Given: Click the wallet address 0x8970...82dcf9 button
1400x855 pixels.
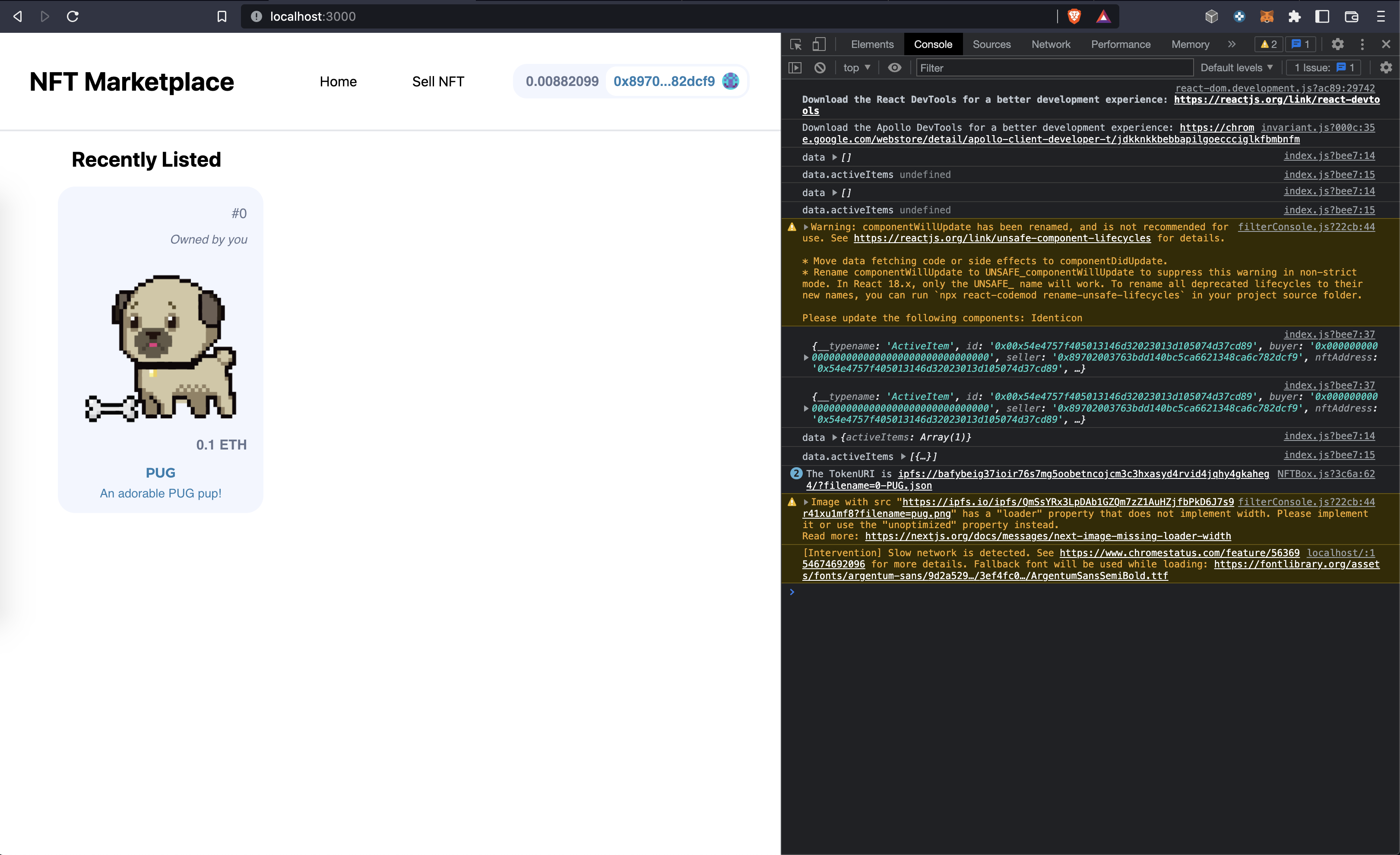Looking at the screenshot, I should click(664, 81).
